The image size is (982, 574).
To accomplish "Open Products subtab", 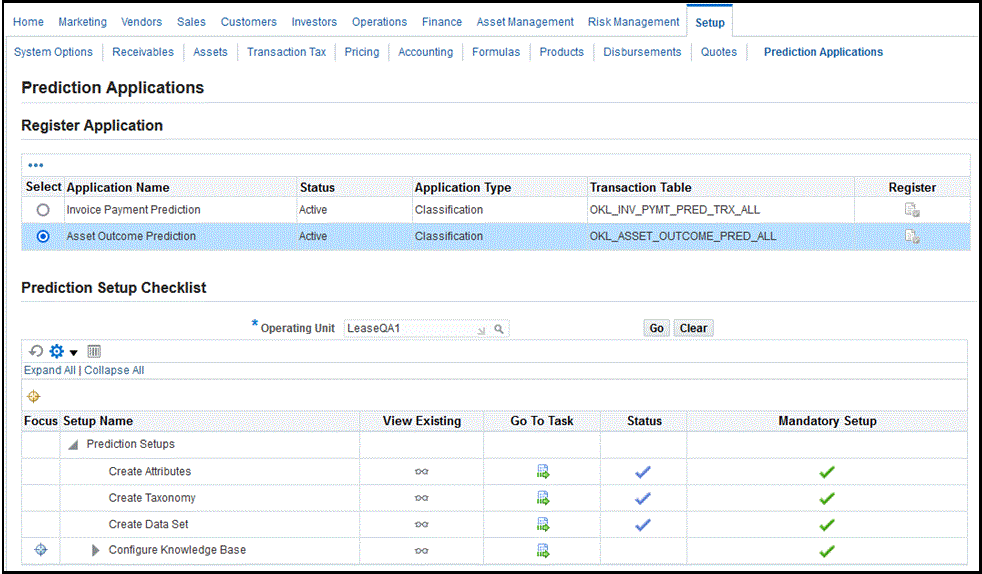I will pos(562,52).
